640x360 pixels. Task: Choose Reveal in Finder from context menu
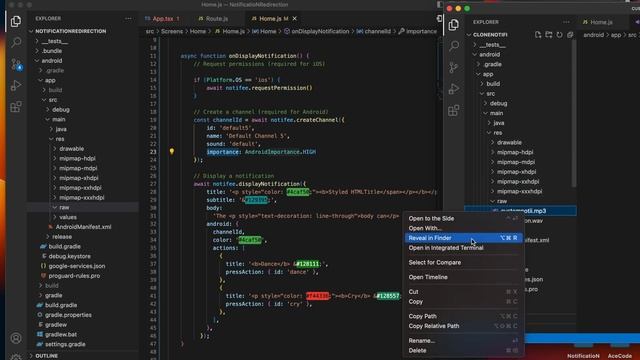(x=463, y=238)
